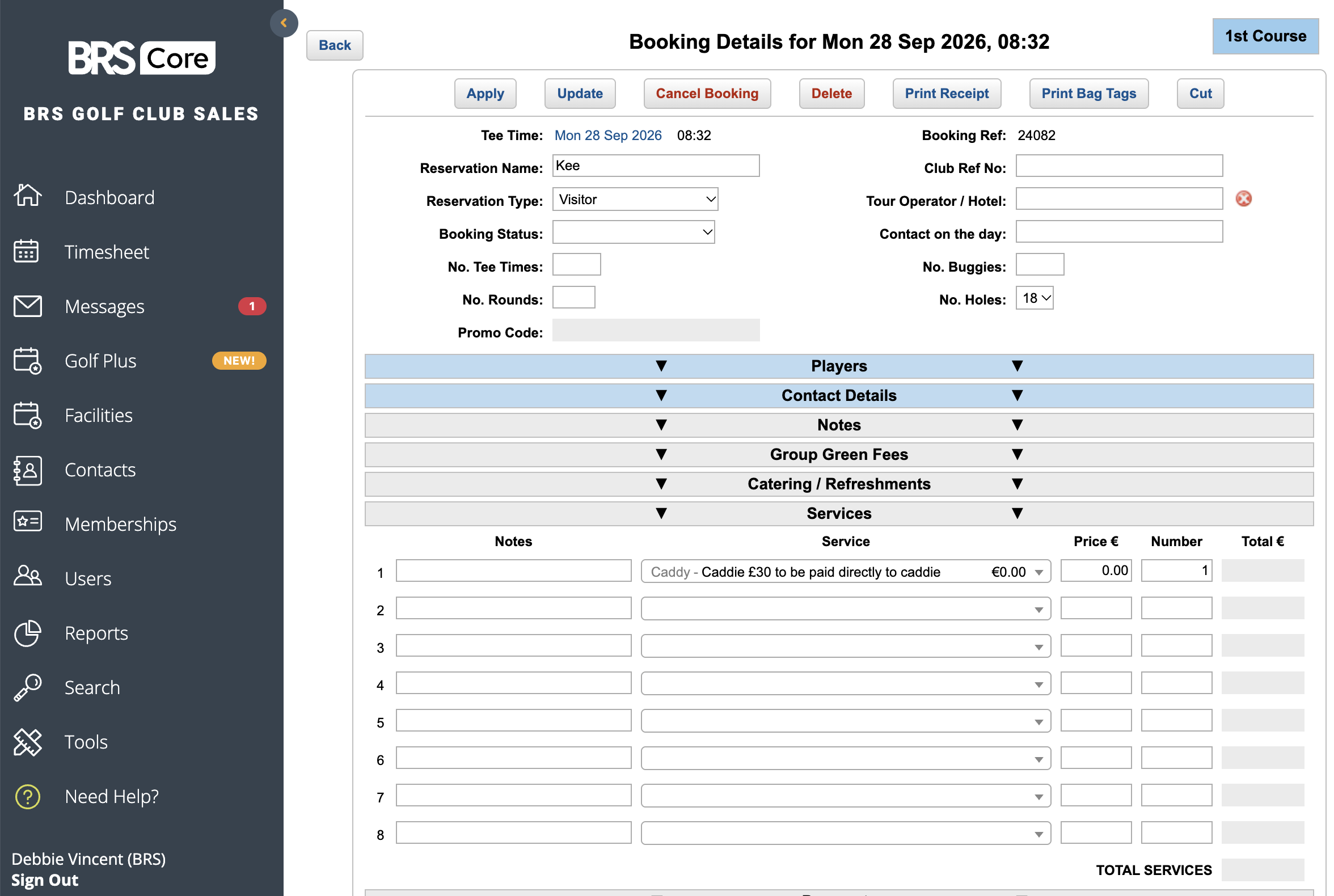Click the red Messages badge showing 1

tap(251, 306)
